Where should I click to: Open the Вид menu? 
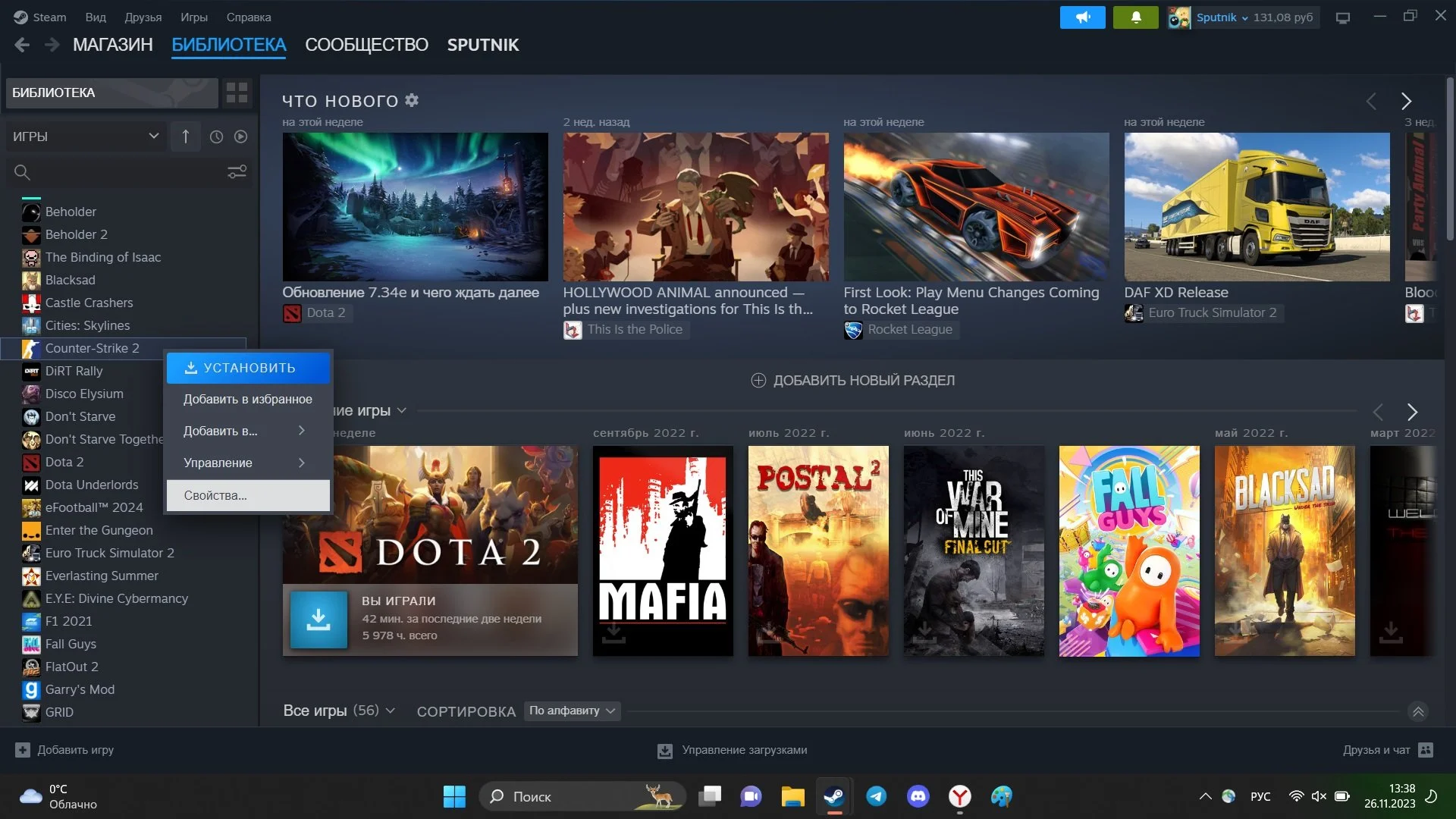96,17
